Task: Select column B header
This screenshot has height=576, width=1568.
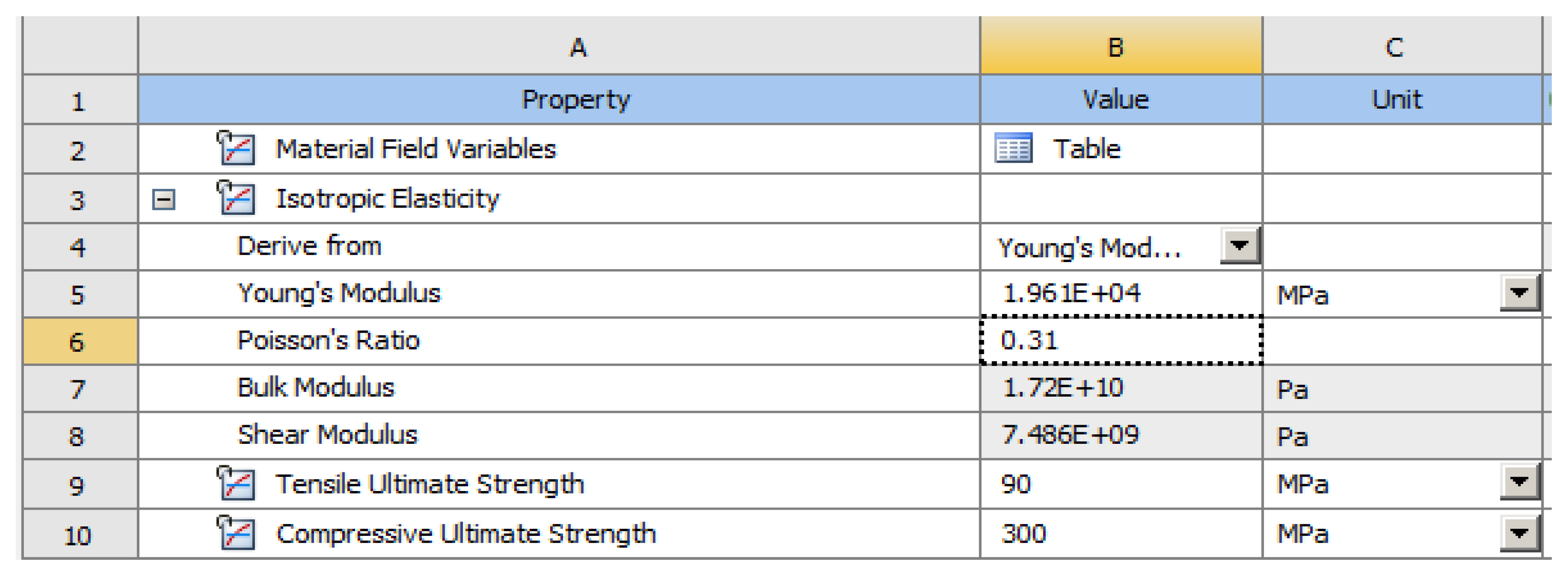Action: tap(1120, 47)
